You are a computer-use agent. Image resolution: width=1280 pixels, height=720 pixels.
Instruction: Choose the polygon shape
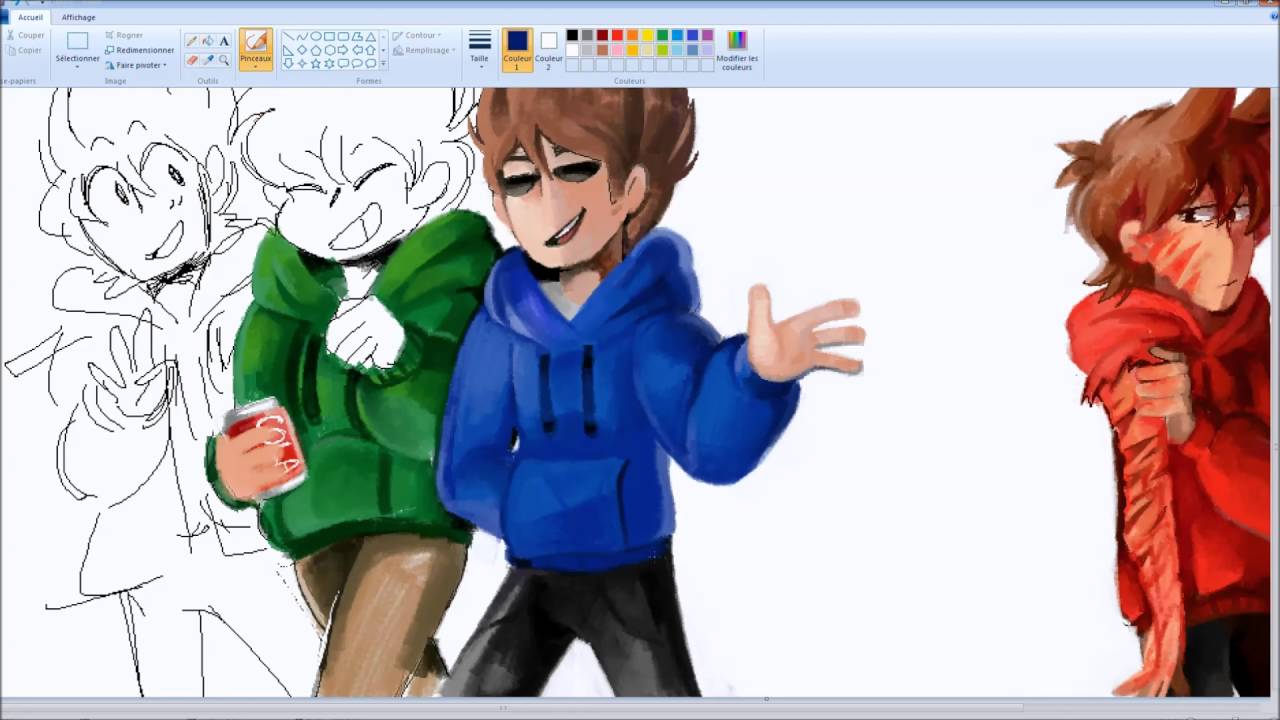[357, 36]
